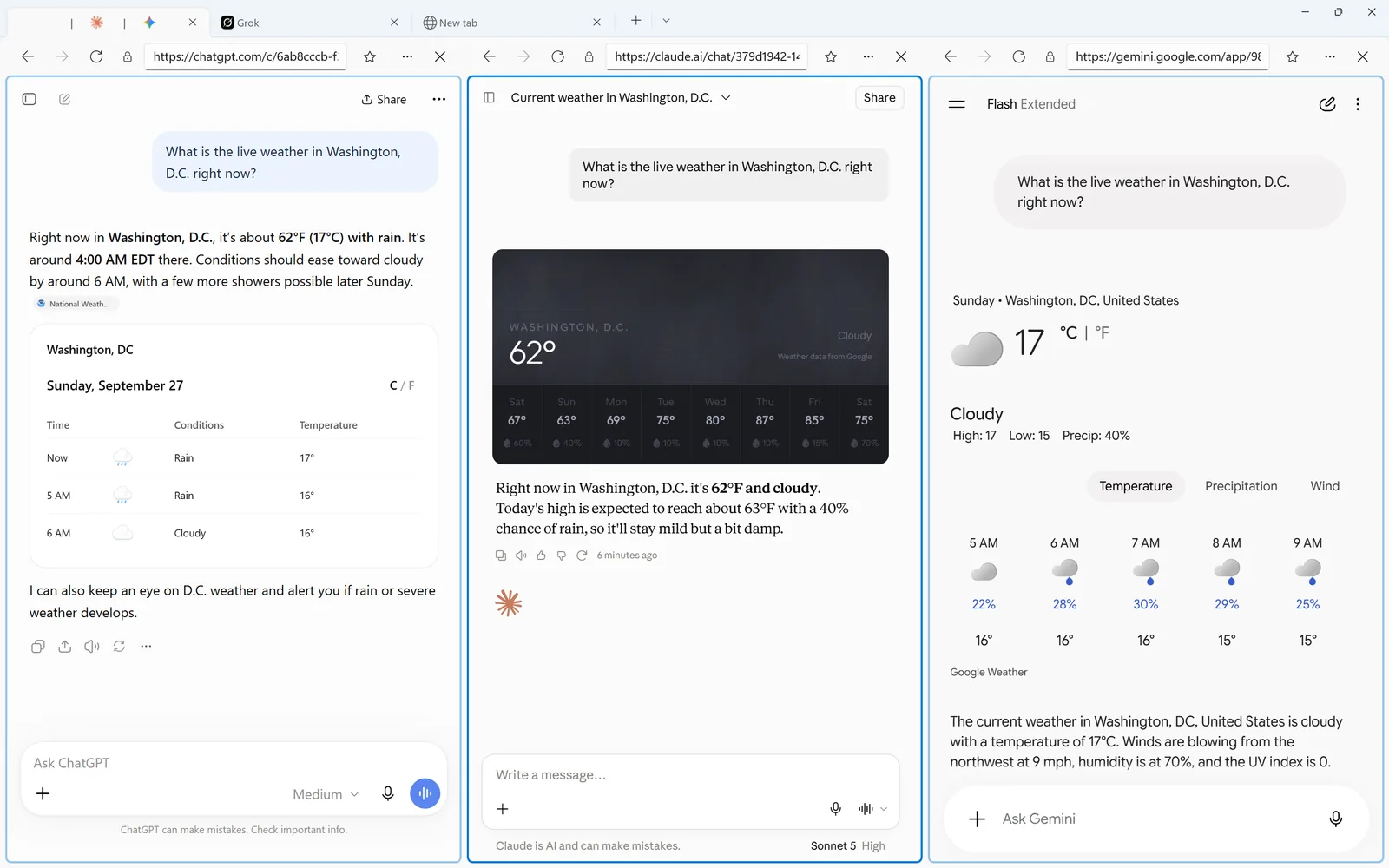Expand the Claude chat title dropdown
This screenshot has height=868, width=1389.
pos(726,98)
